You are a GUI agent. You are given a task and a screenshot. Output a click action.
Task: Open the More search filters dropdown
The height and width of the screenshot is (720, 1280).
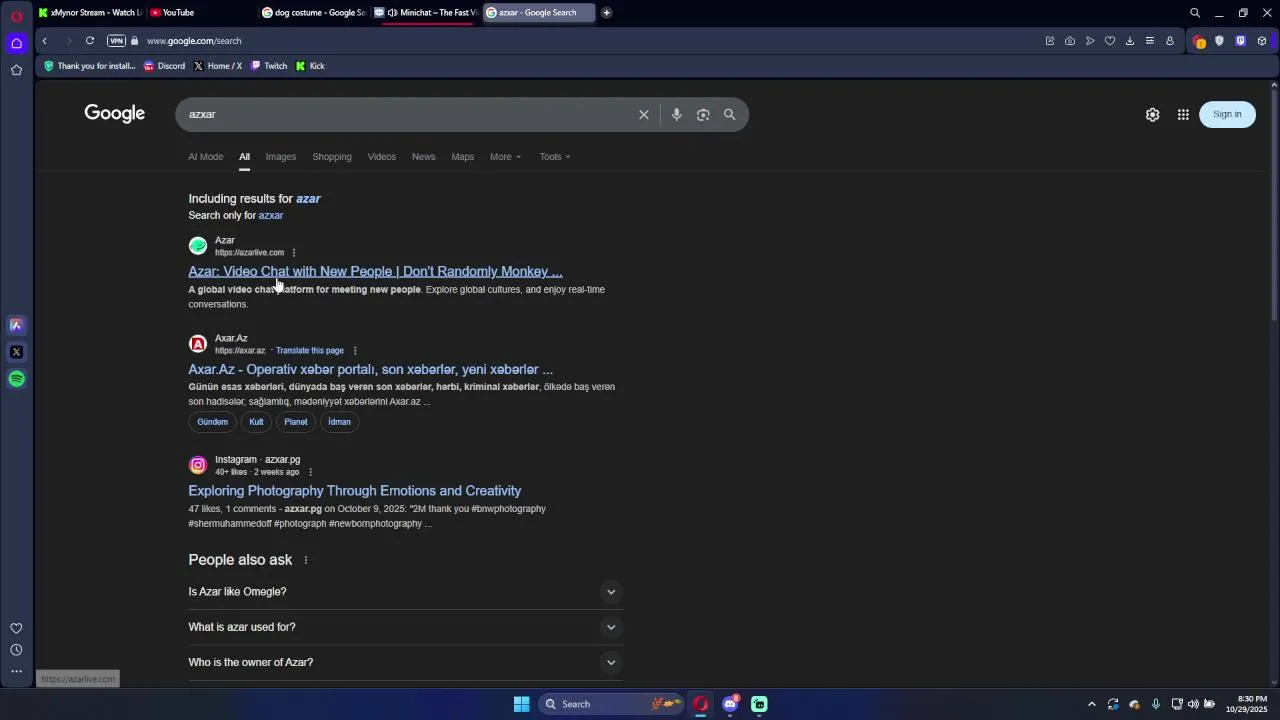coord(505,157)
